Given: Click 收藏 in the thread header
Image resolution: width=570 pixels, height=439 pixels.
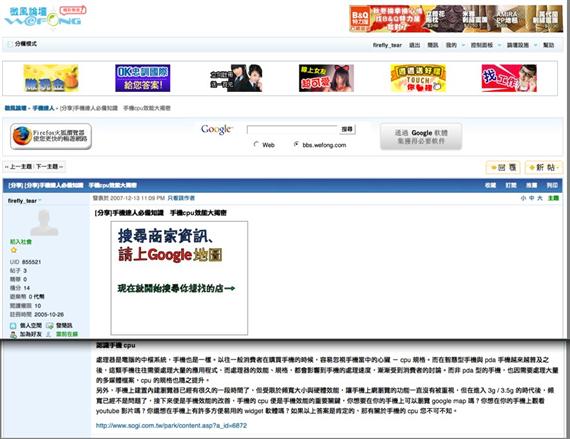Looking at the screenshot, I should pyautogui.click(x=490, y=185).
